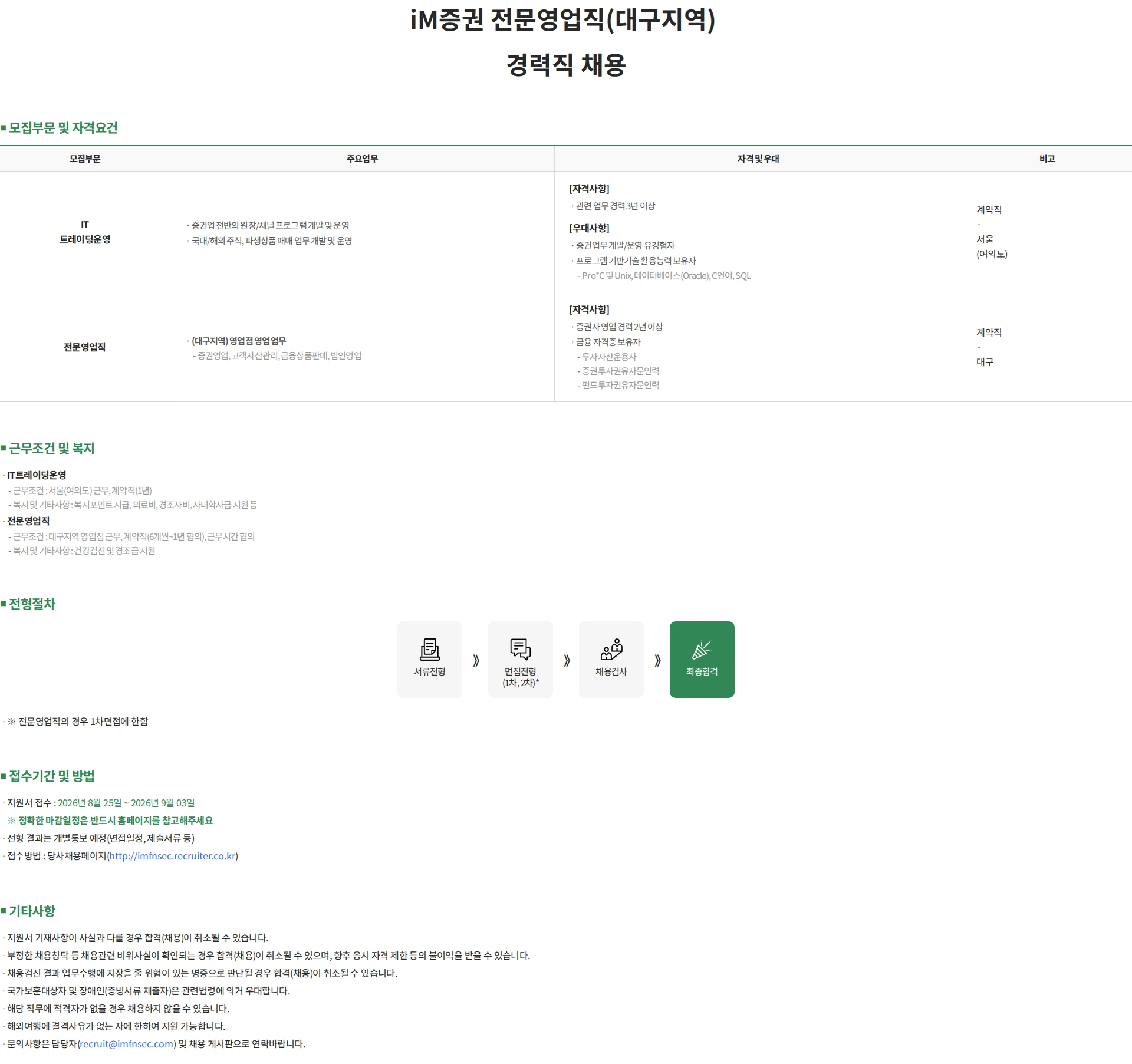Click the recruit@imfnsec.com email link

[x=127, y=1044]
